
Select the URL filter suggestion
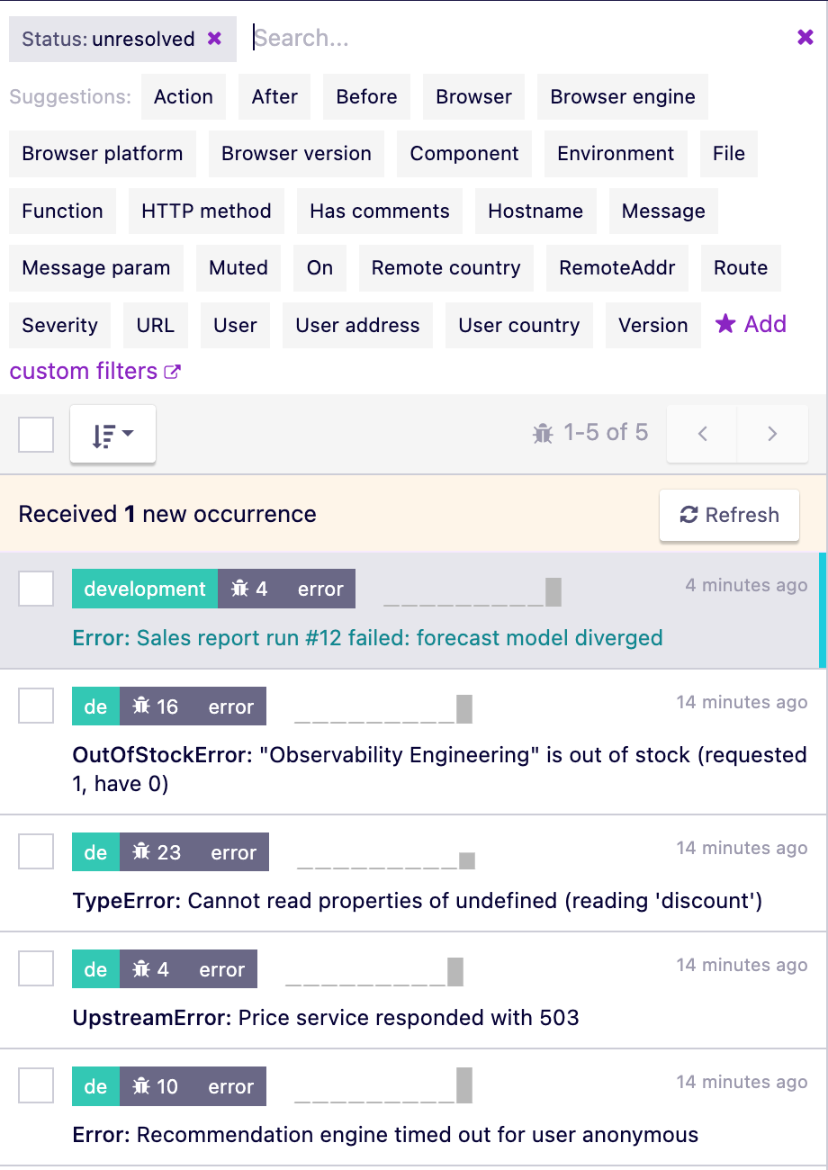pyautogui.click(x=155, y=325)
